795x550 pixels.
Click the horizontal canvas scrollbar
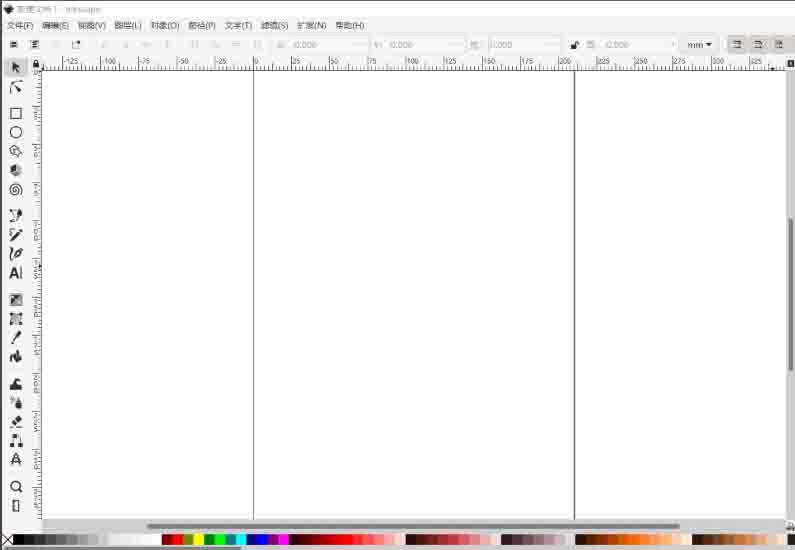[413, 526]
